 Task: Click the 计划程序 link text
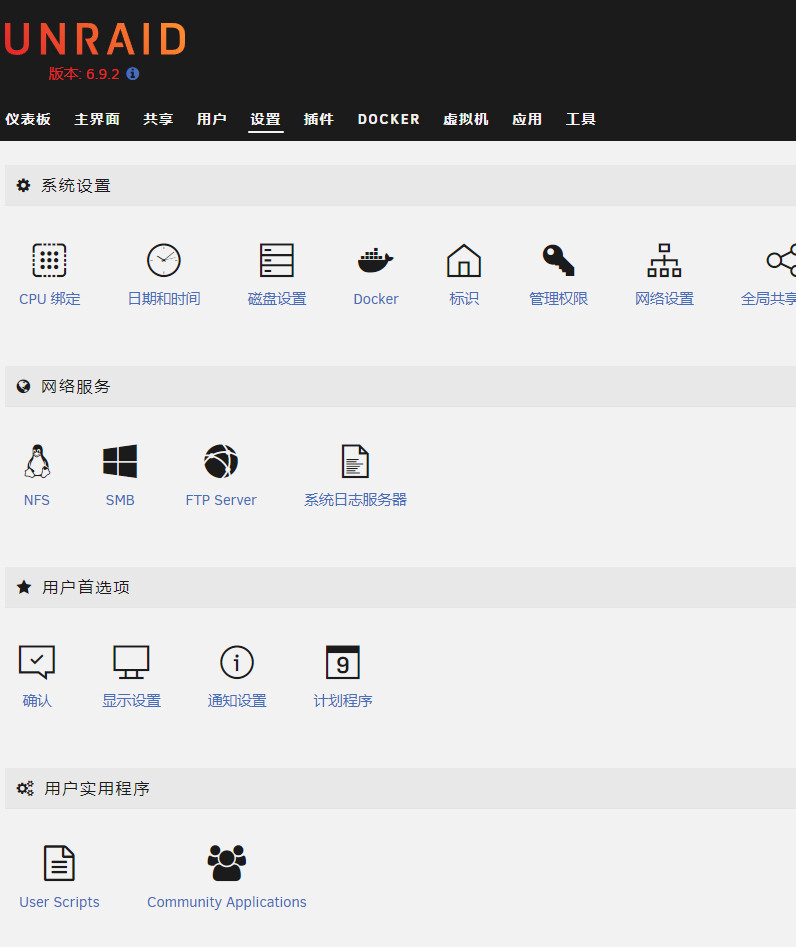(342, 701)
